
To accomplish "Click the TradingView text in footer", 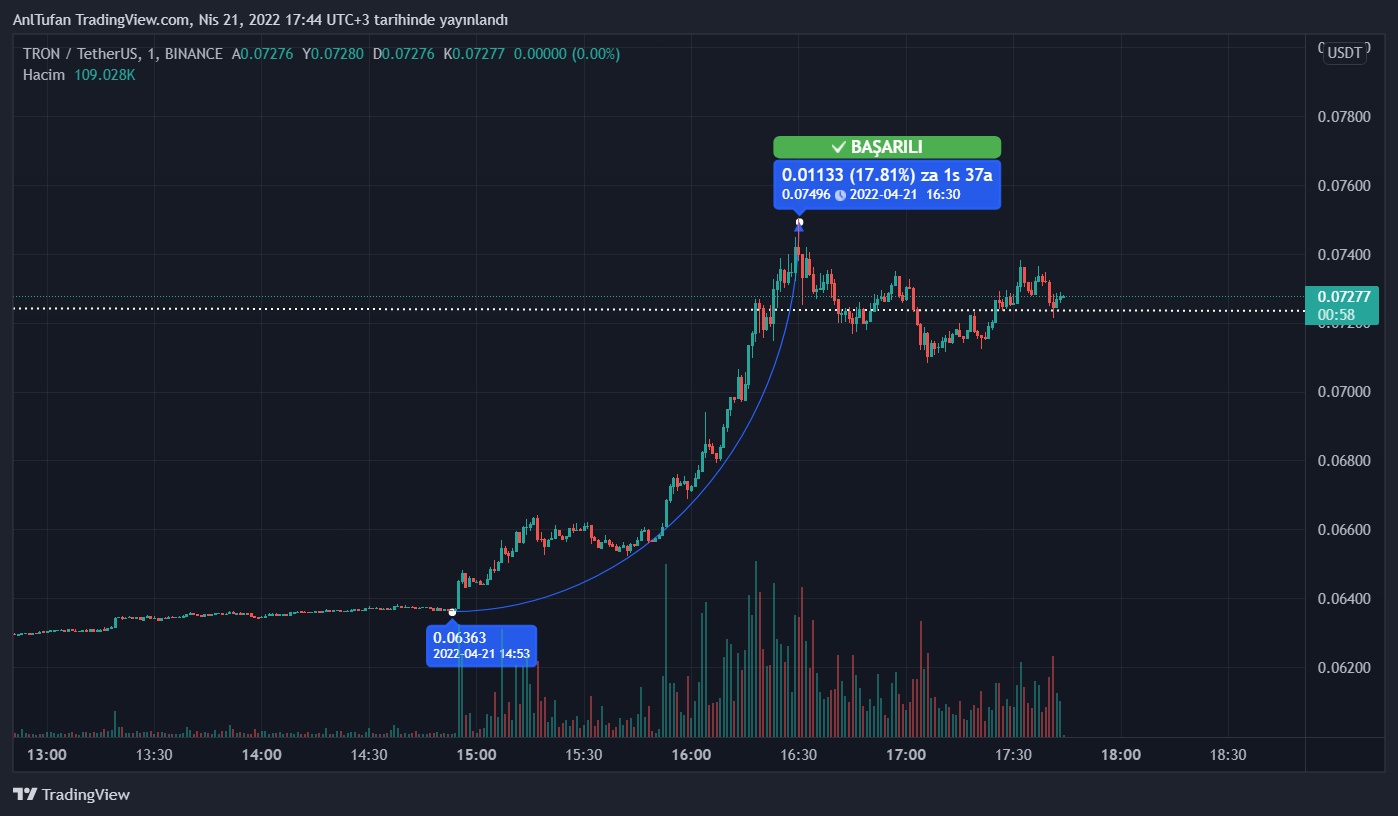I will [87, 795].
